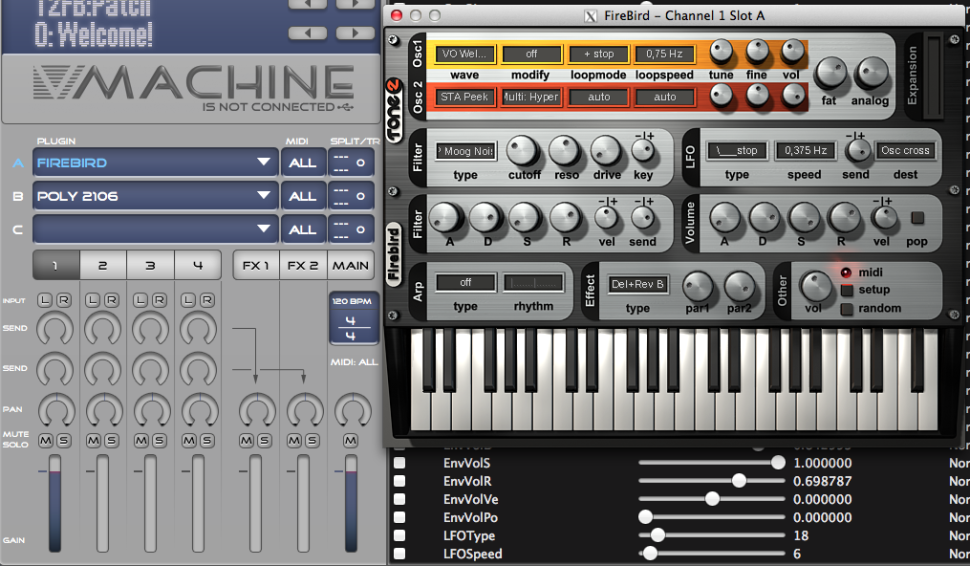The height and width of the screenshot is (566, 970).
Task: Click the Filter envelope R knob
Action: [x=565, y=218]
